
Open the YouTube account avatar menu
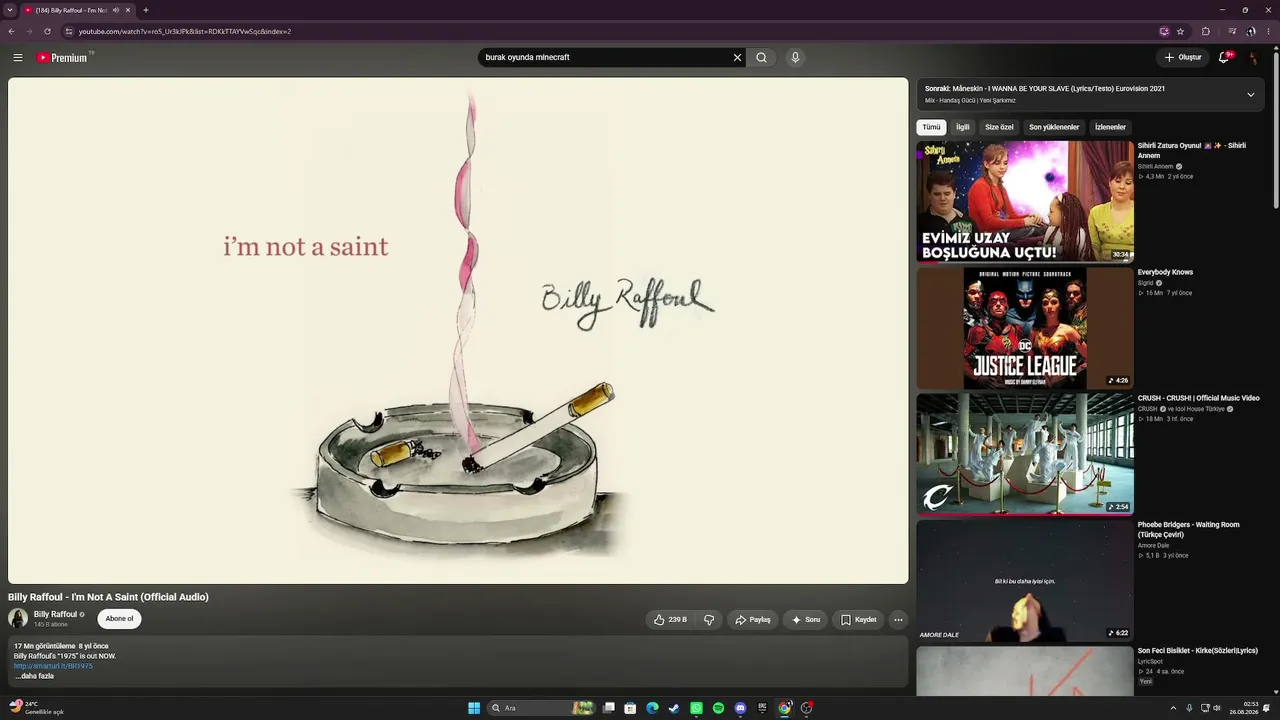(x=1254, y=58)
